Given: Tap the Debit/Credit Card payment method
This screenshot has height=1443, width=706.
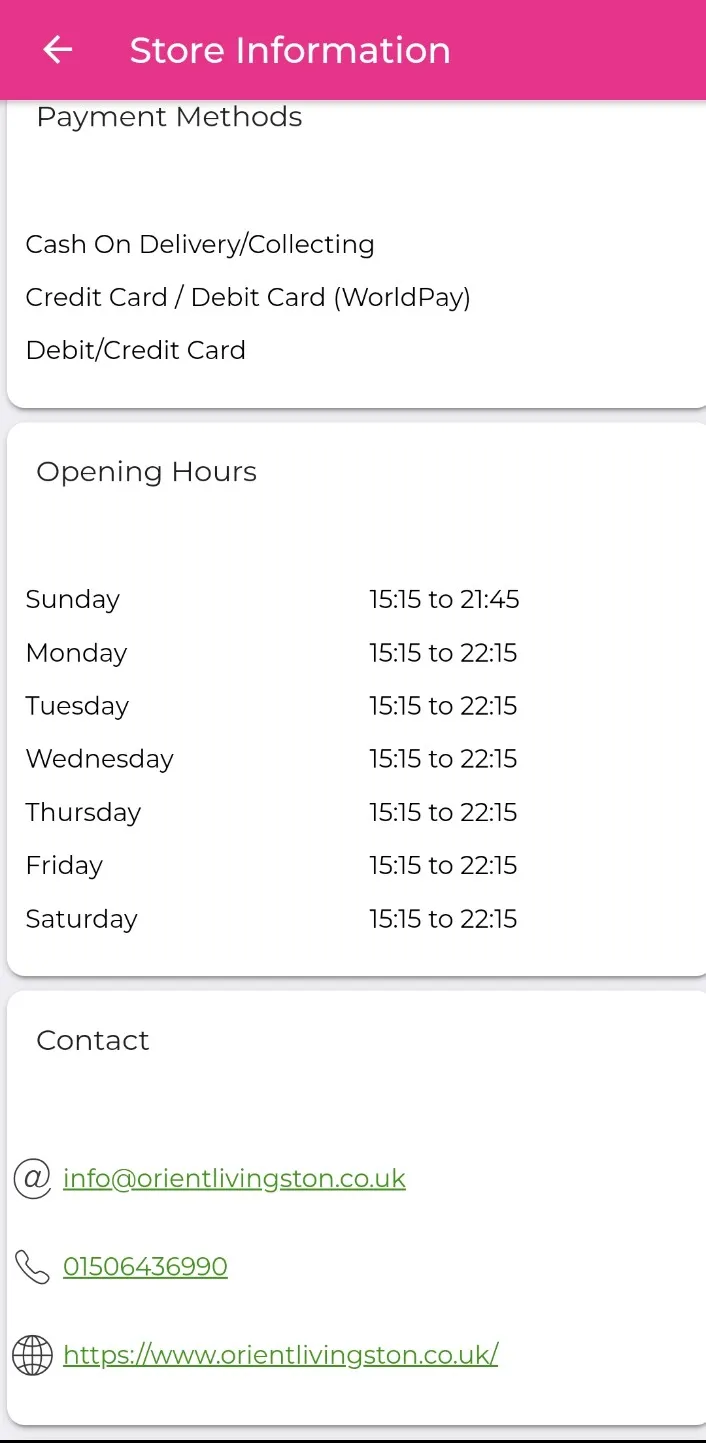Looking at the screenshot, I should [135, 350].
